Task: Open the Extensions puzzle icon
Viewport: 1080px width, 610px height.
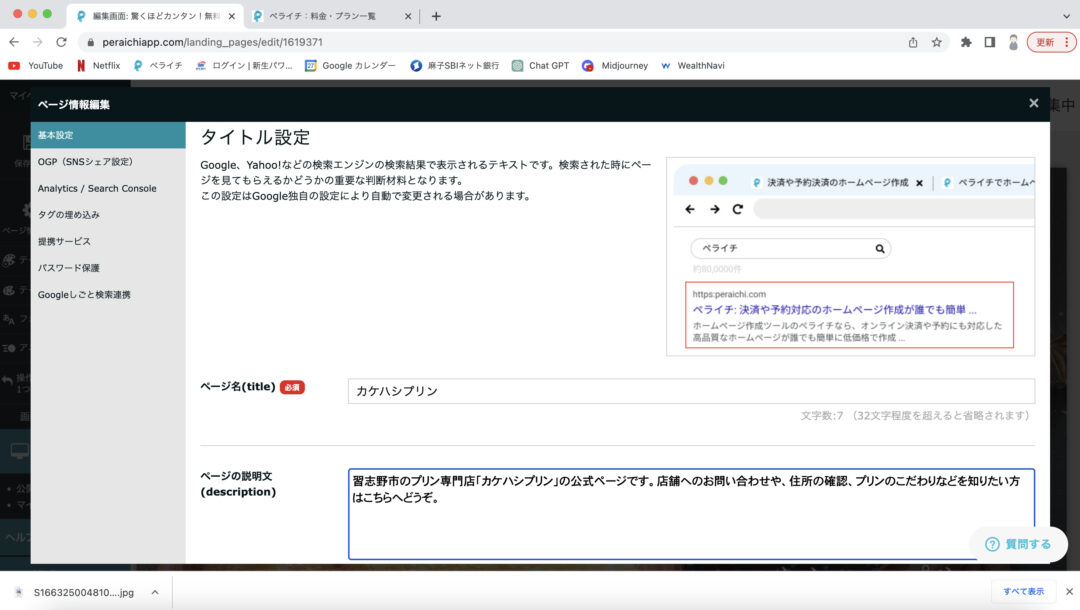Action: 966,42
